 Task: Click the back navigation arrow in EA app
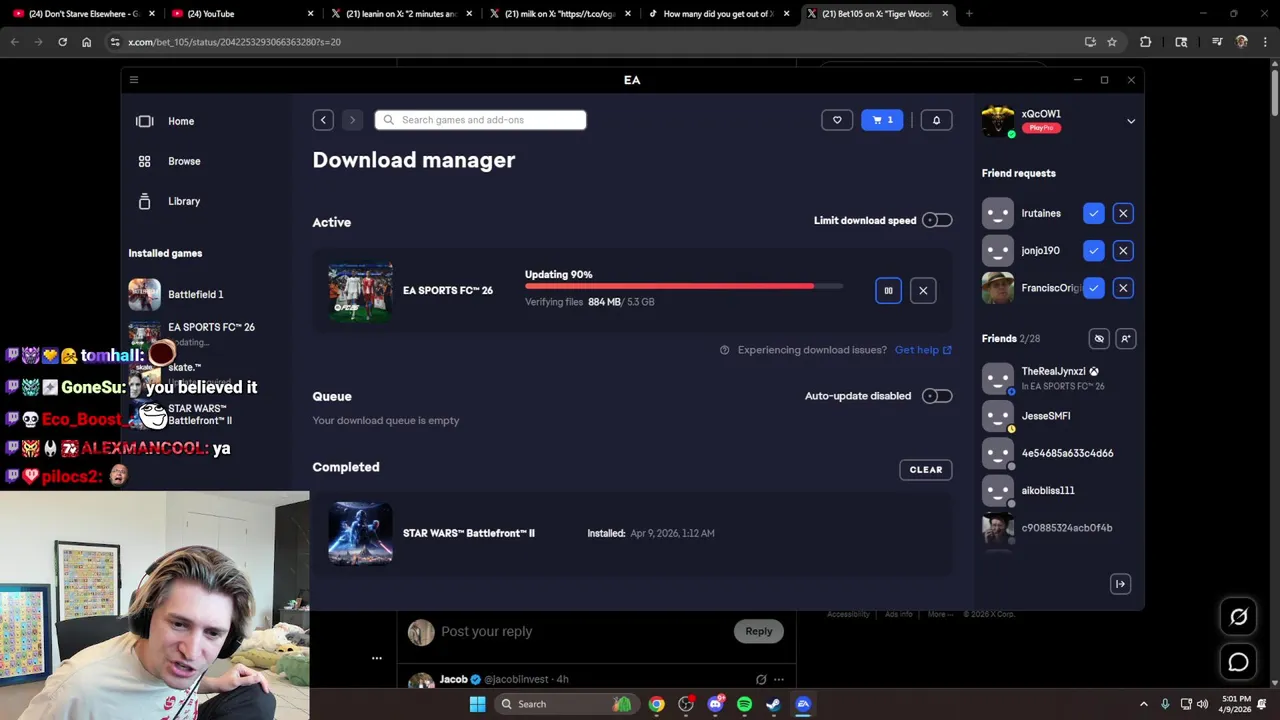pyautogui.click(x=323, y=120)
